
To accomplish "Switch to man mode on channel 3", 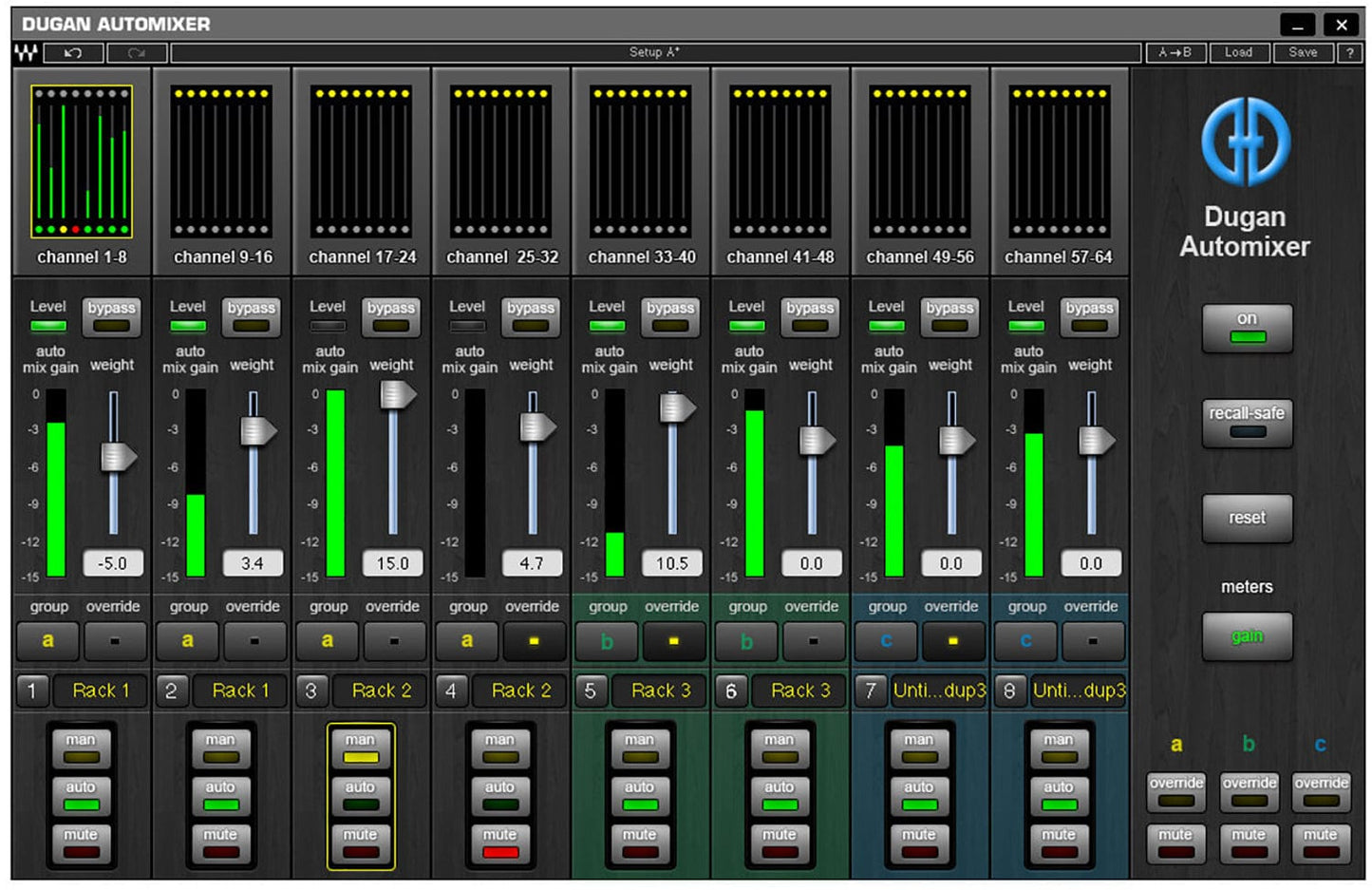I will 360,746.
